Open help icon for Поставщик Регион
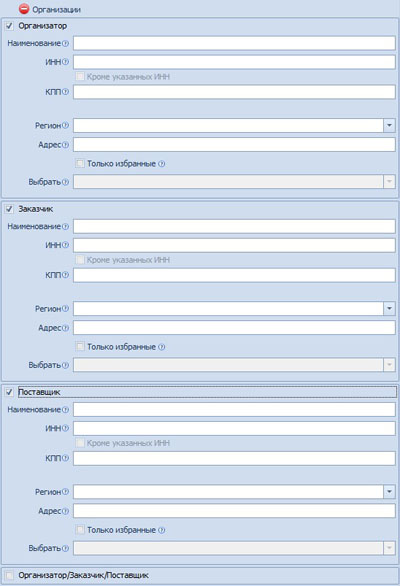 [65, 492]
